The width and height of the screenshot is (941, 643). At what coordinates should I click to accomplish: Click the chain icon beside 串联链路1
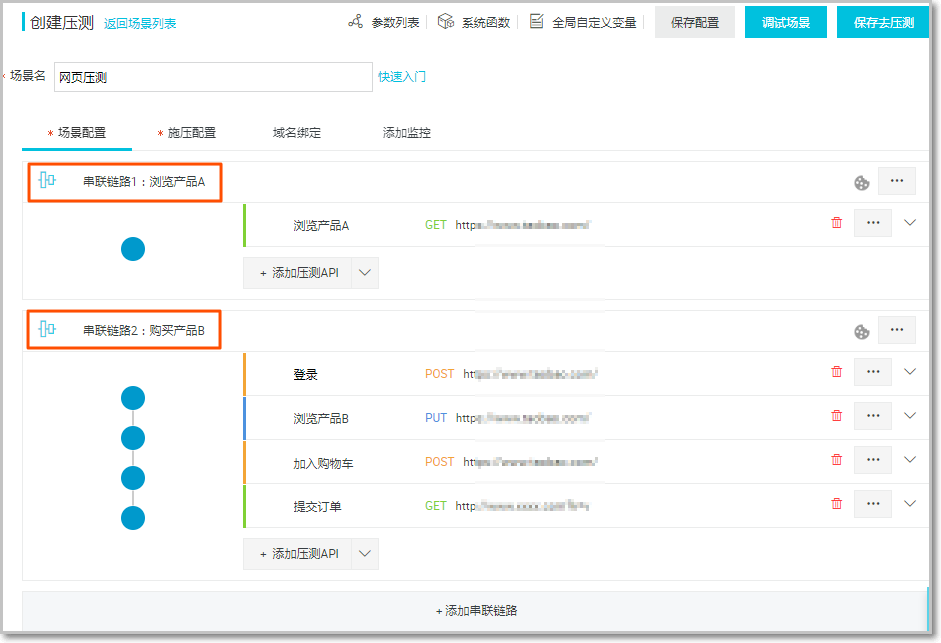pyautogui.click(x=47, y=180)
